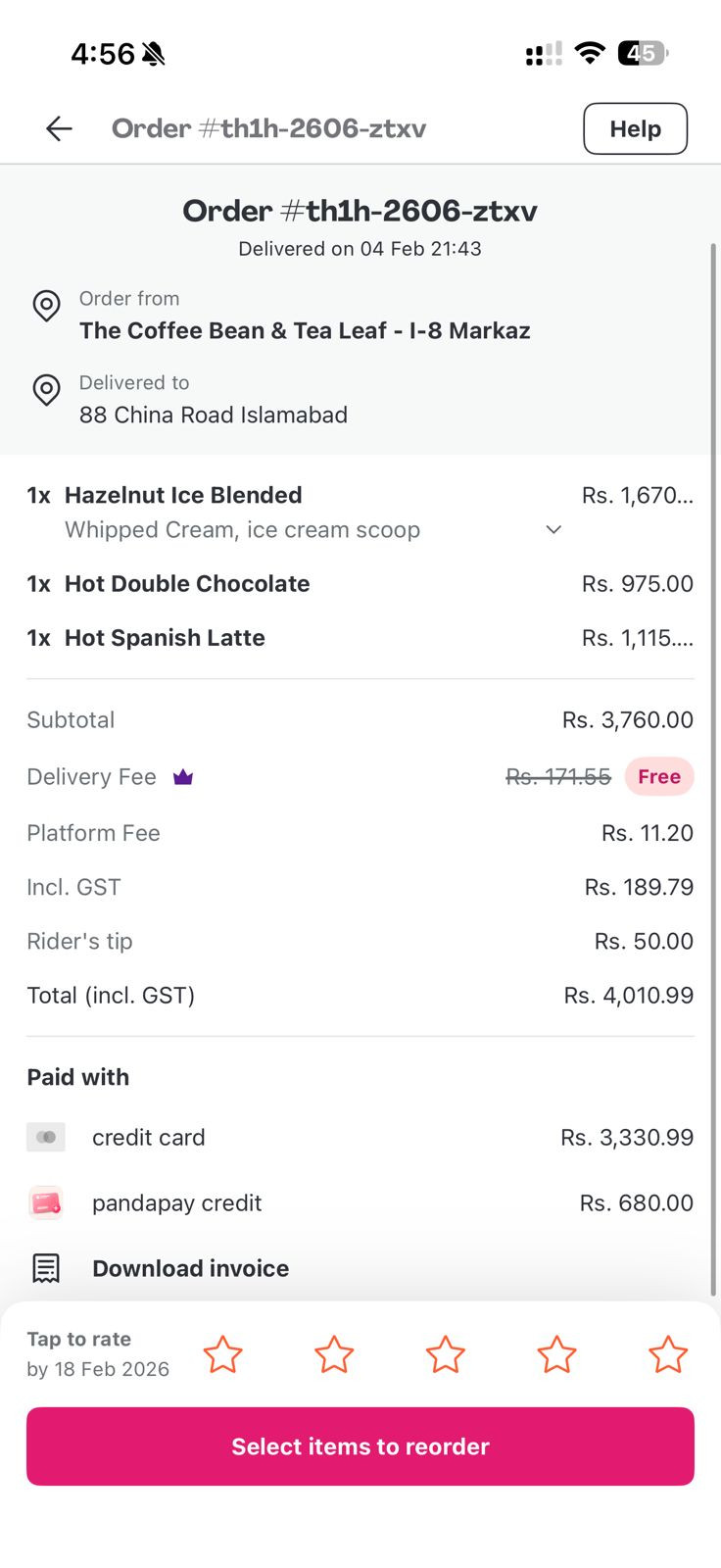Tap the Free delivery badge
This screenshot has width=721, height=1568.
[658, 776]
